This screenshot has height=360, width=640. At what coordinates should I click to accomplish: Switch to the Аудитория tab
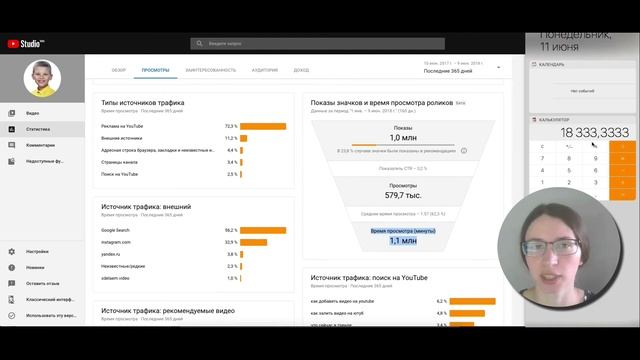264,70
